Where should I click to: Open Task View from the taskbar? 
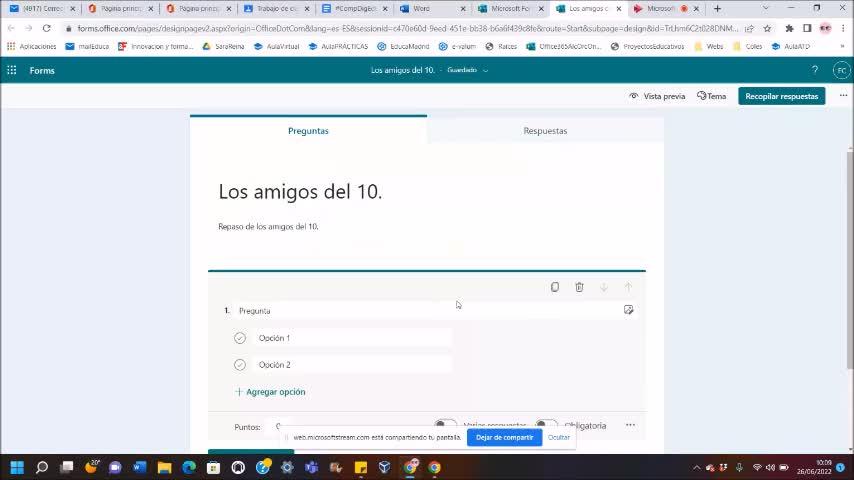point(66,467)
